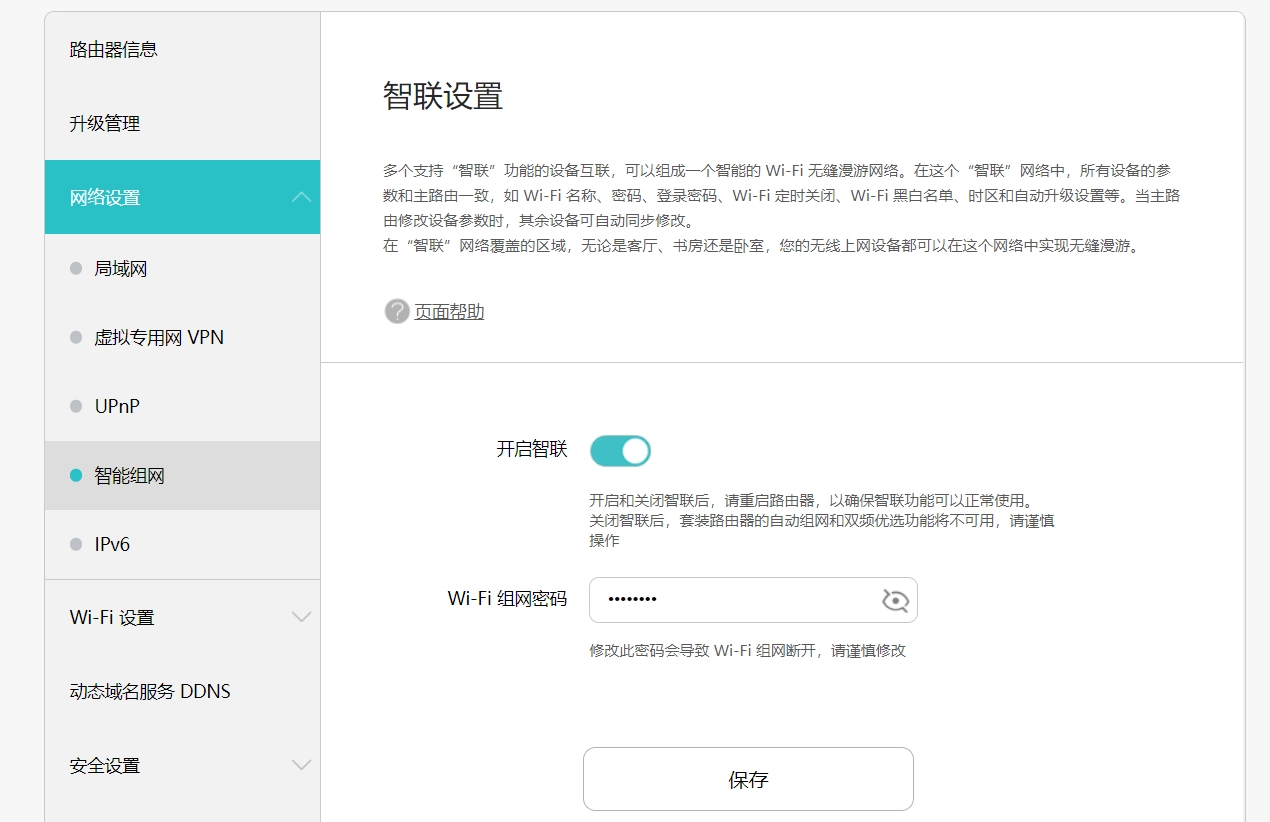Viewport: 1270px width, 822px height.
Task: Go to 升级管理 page
Action: 105,124
